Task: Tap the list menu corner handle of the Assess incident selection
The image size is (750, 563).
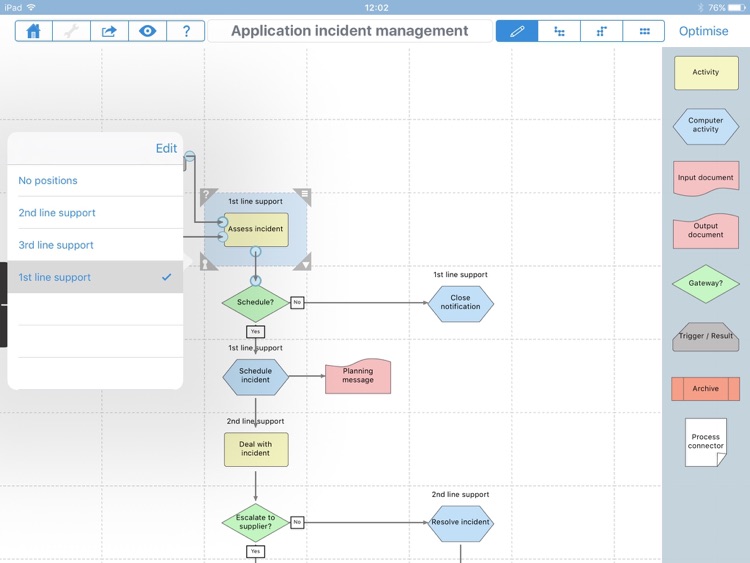Action: [304, 194]
